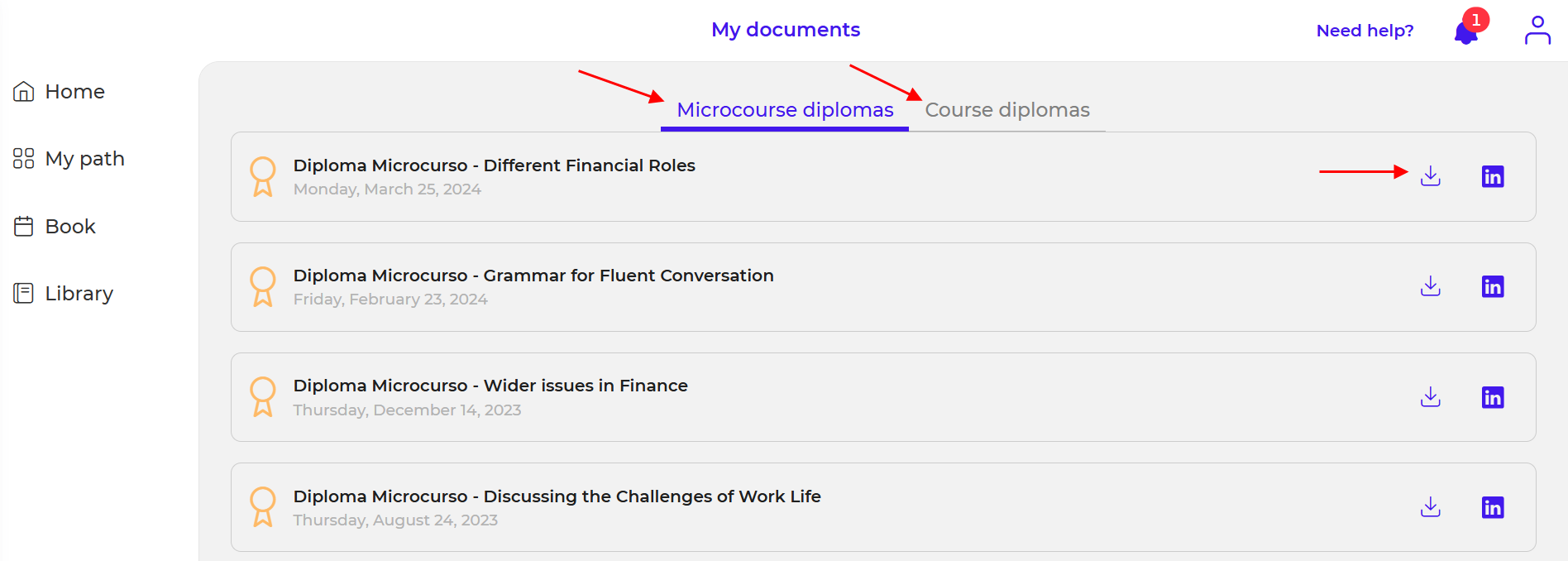
Task: Click the Need help? link
Action: tap(1365, 31)
